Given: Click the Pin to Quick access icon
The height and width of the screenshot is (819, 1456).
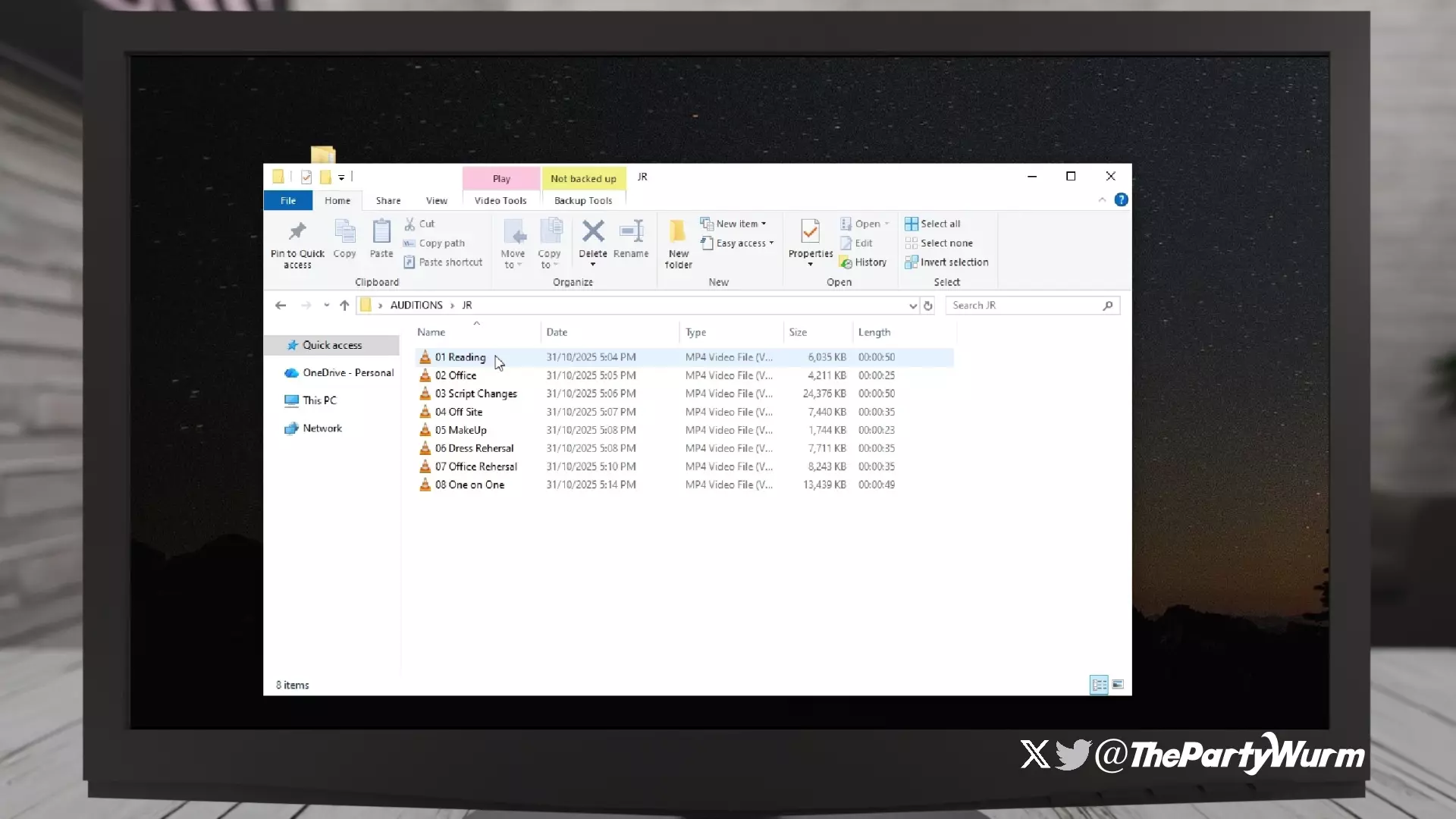Looking at the screenshot, I should [297, 232].
